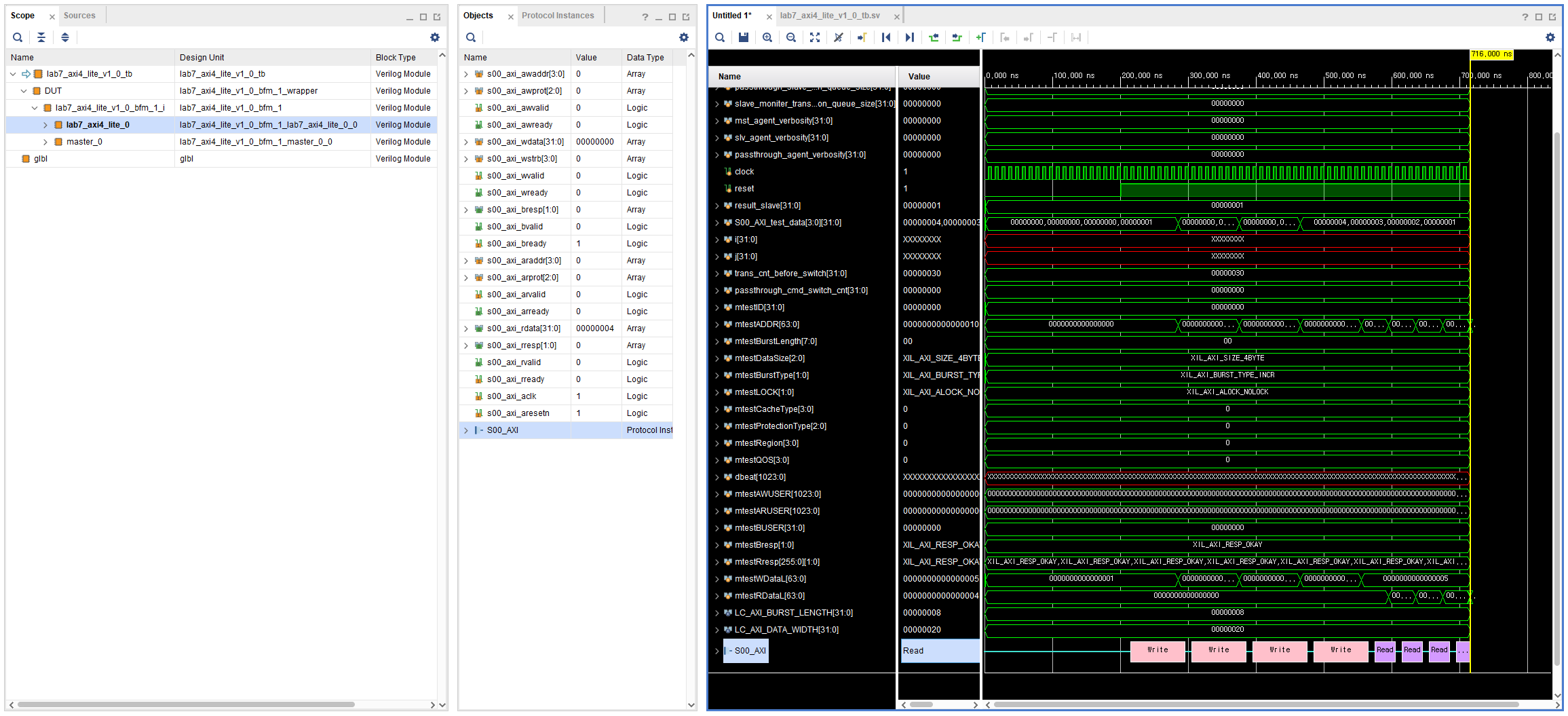Save the waveform configuration
Viewport: 1568px width, 716px height.
(x=744, y=37)
